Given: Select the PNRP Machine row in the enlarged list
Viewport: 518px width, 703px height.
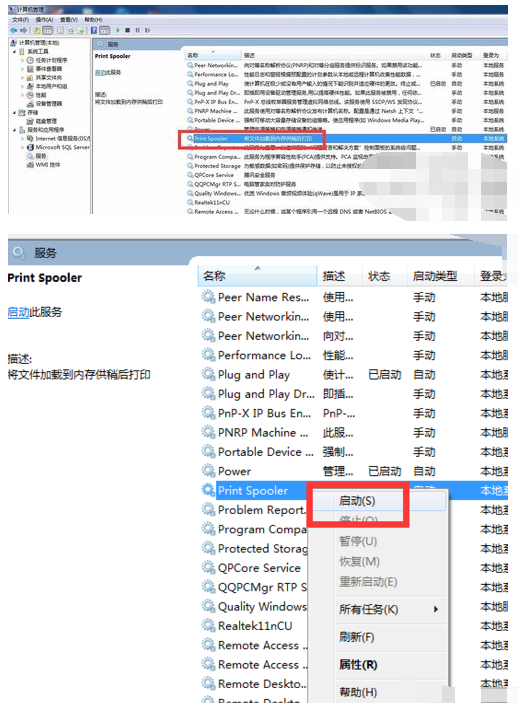Looking at the screenshot, I should pyautogui.click(x=354, y=432).
